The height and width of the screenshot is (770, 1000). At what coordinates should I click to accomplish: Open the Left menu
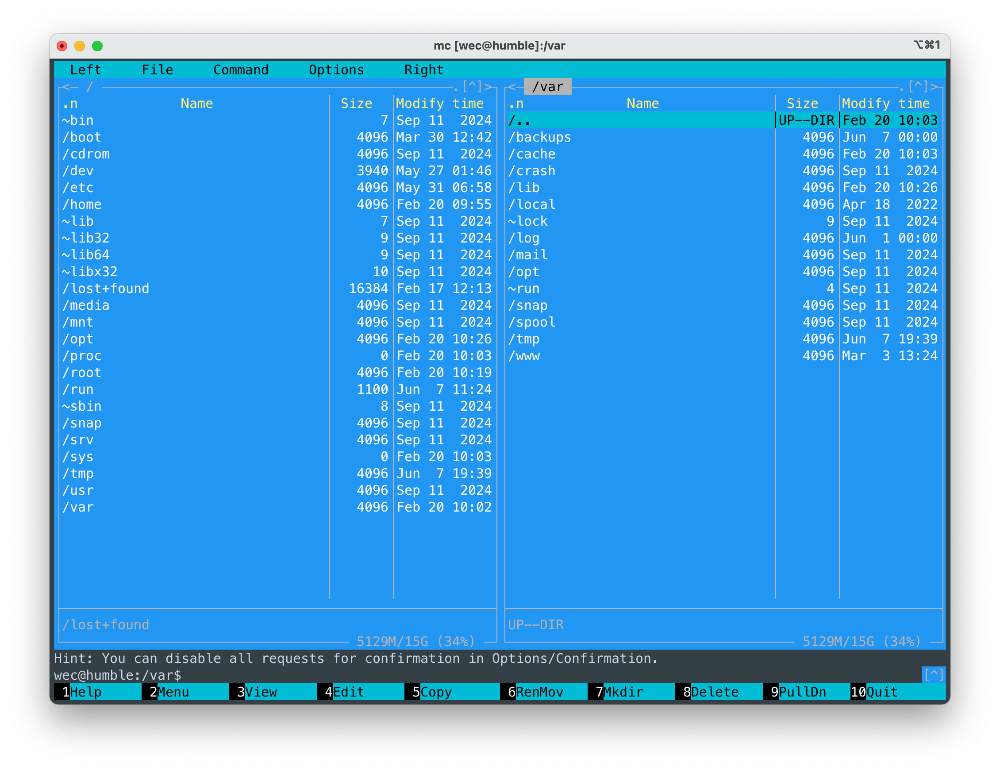(85, 70)
